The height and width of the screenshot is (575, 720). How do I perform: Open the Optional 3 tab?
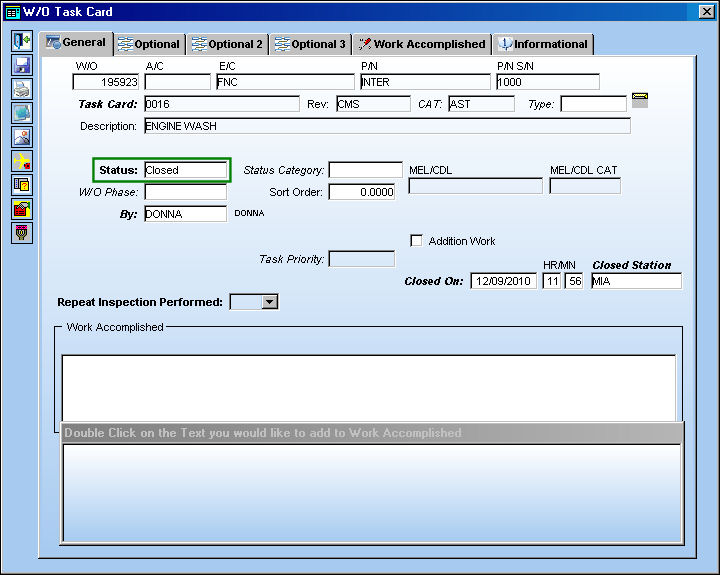coord(310,45)
